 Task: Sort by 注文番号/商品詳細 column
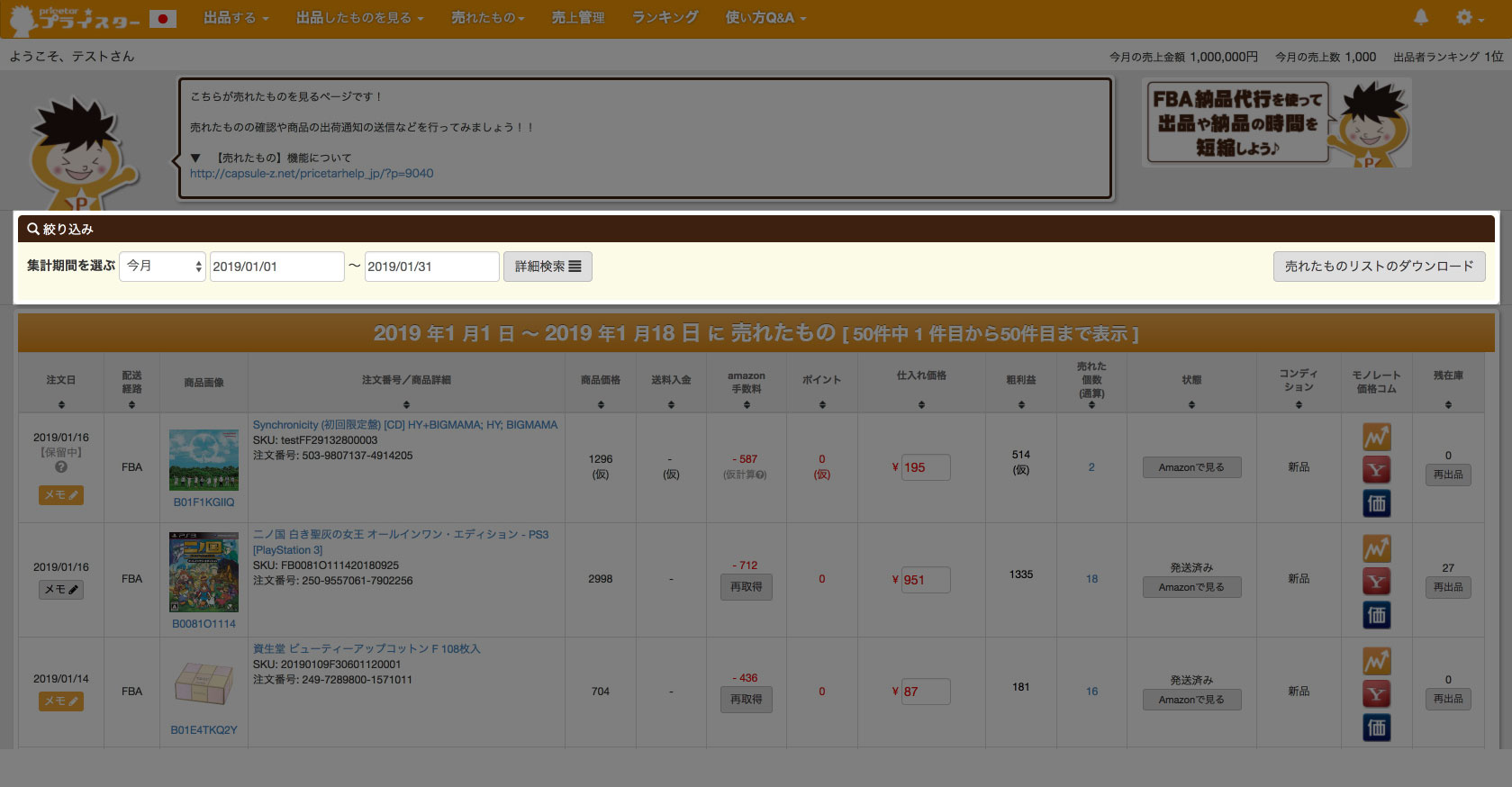(406, 404)
